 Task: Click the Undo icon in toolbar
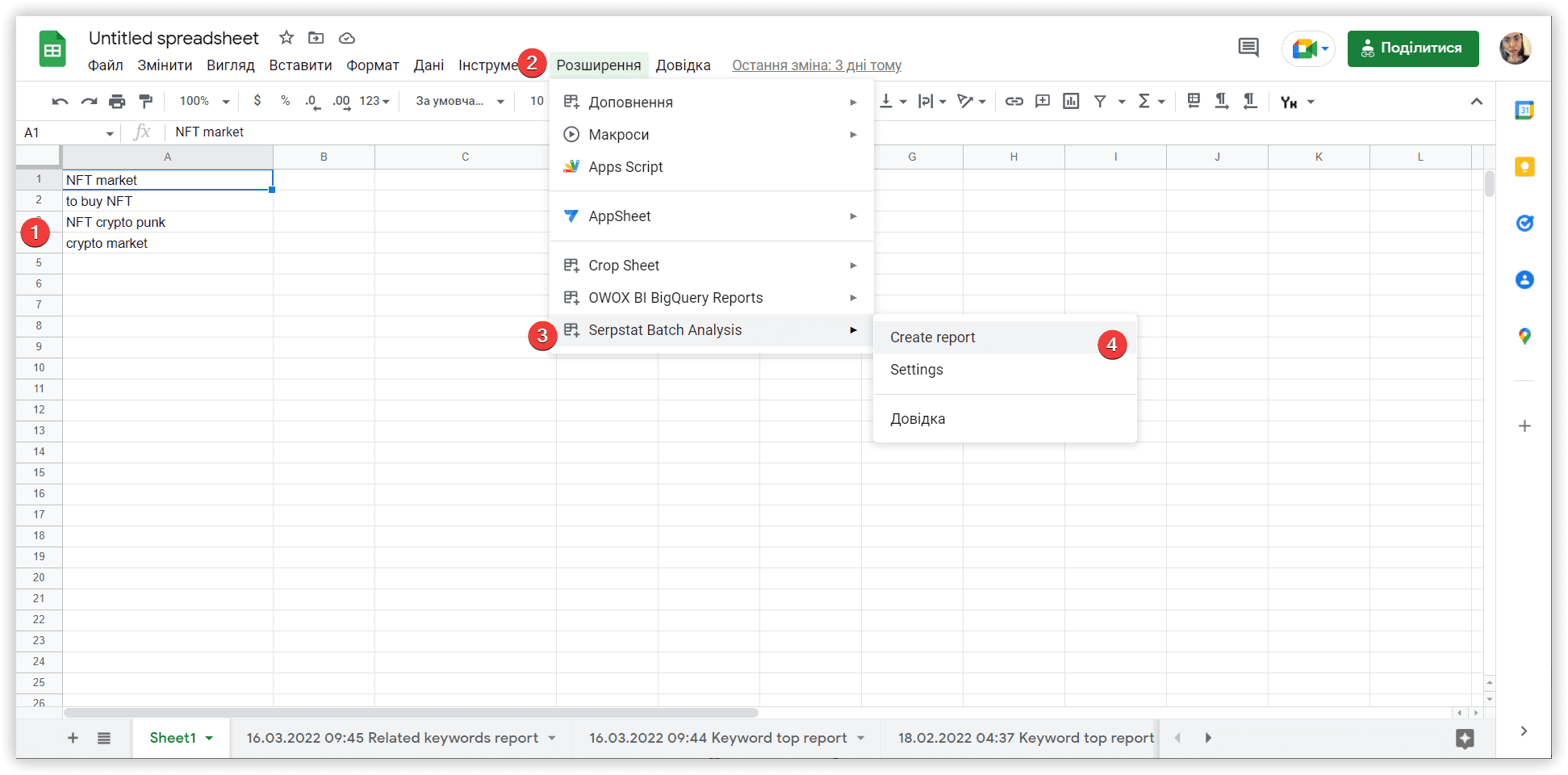(60, 102)
